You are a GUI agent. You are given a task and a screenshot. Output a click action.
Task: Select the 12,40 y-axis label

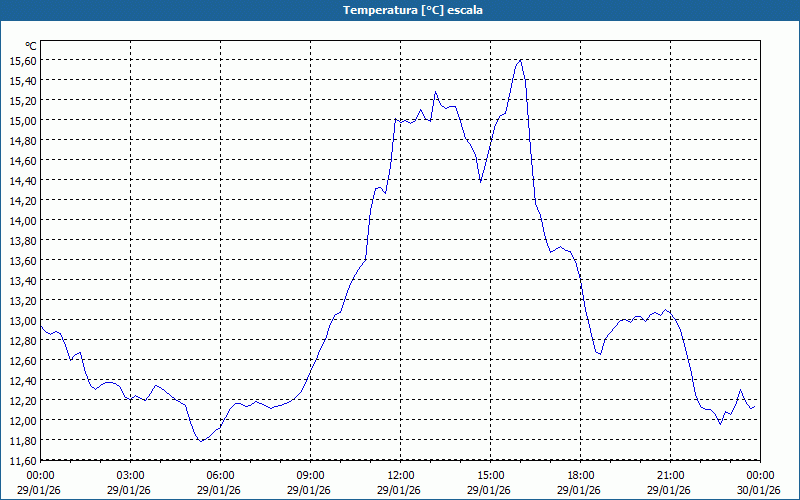(x=23, y=381)
